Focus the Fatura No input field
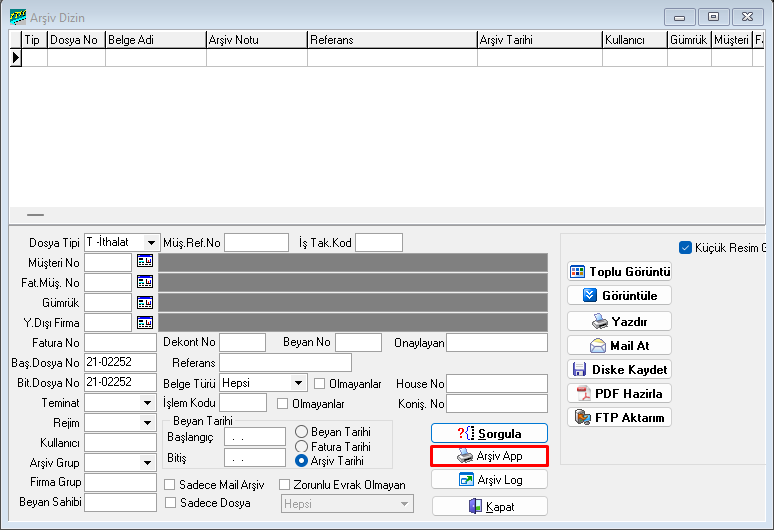Screen dimensions: 774x530 point(120,342)
